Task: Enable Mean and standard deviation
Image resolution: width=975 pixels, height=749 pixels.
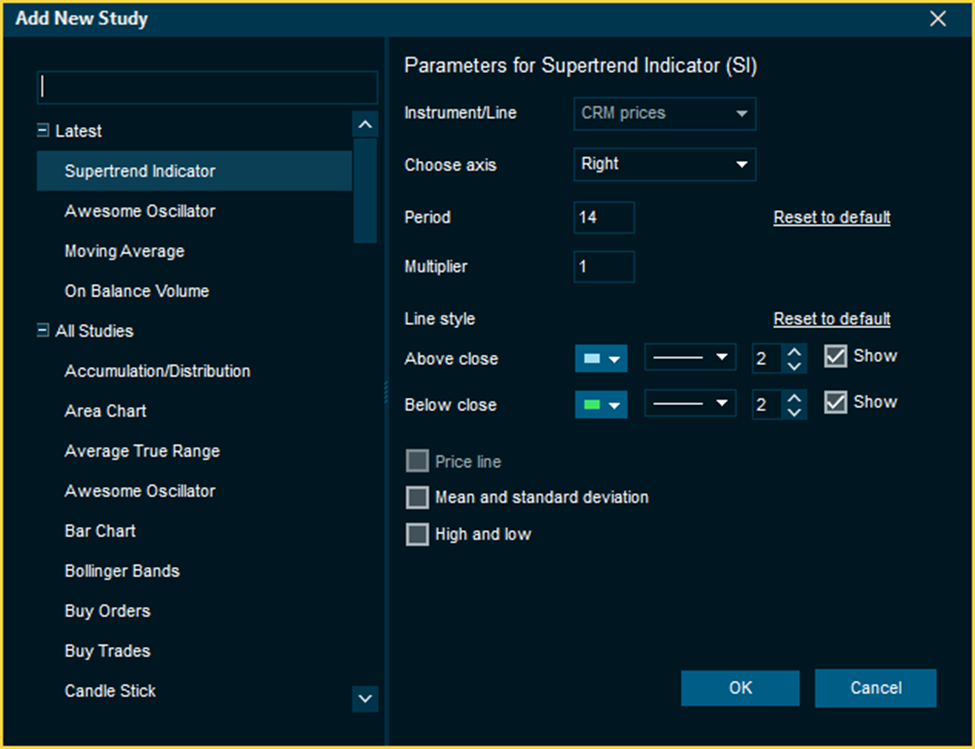Action: tap(417, 498)
